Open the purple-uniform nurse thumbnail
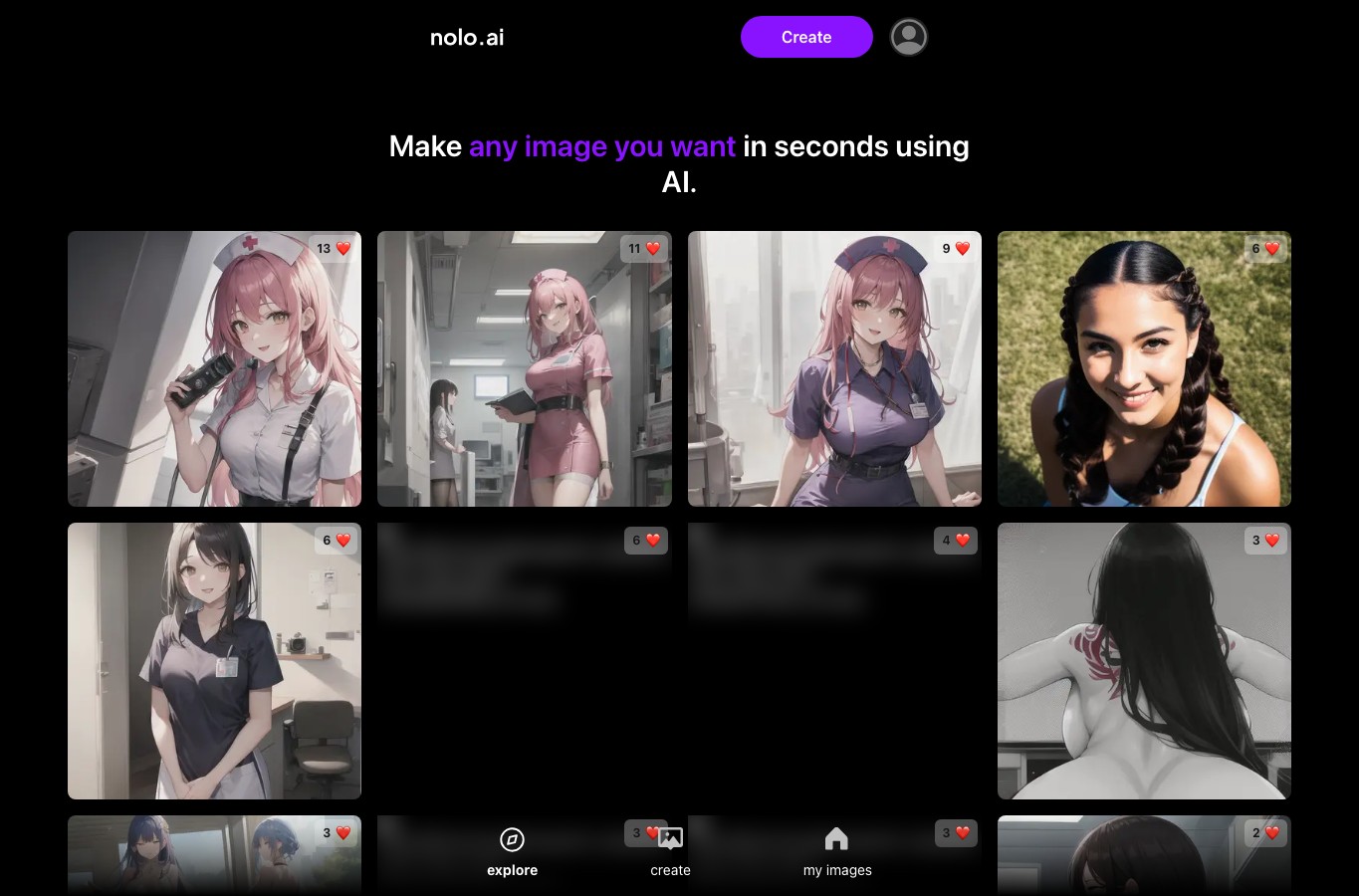 pos(834,368)
